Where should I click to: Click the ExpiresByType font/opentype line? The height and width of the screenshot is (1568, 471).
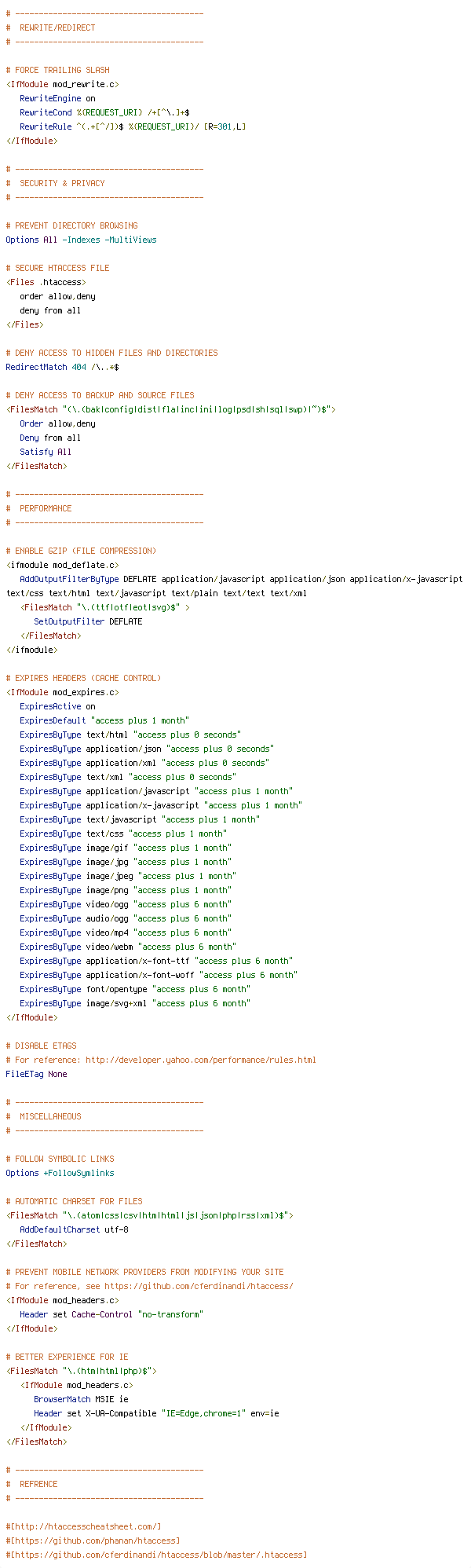(135, 989)
